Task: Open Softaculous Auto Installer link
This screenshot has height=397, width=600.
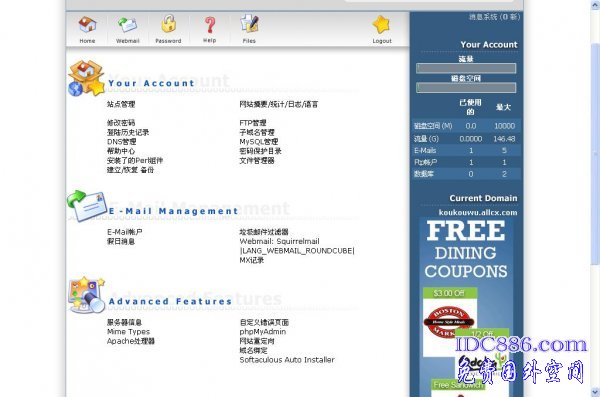Action: (x=287, y=360)
